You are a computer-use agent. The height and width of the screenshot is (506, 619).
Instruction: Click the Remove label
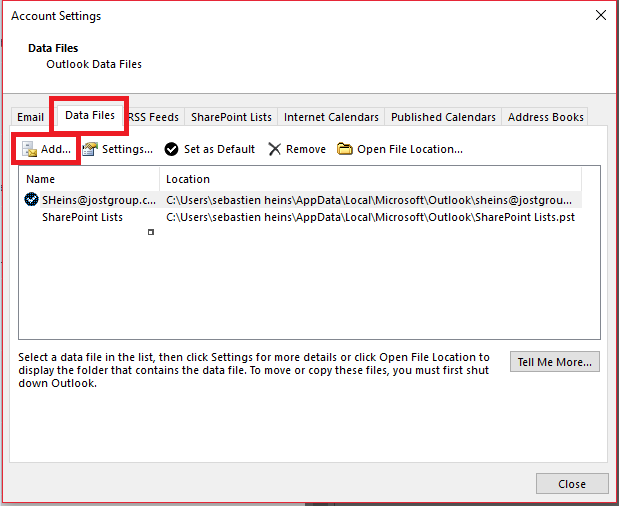click(x=306, y=149)
